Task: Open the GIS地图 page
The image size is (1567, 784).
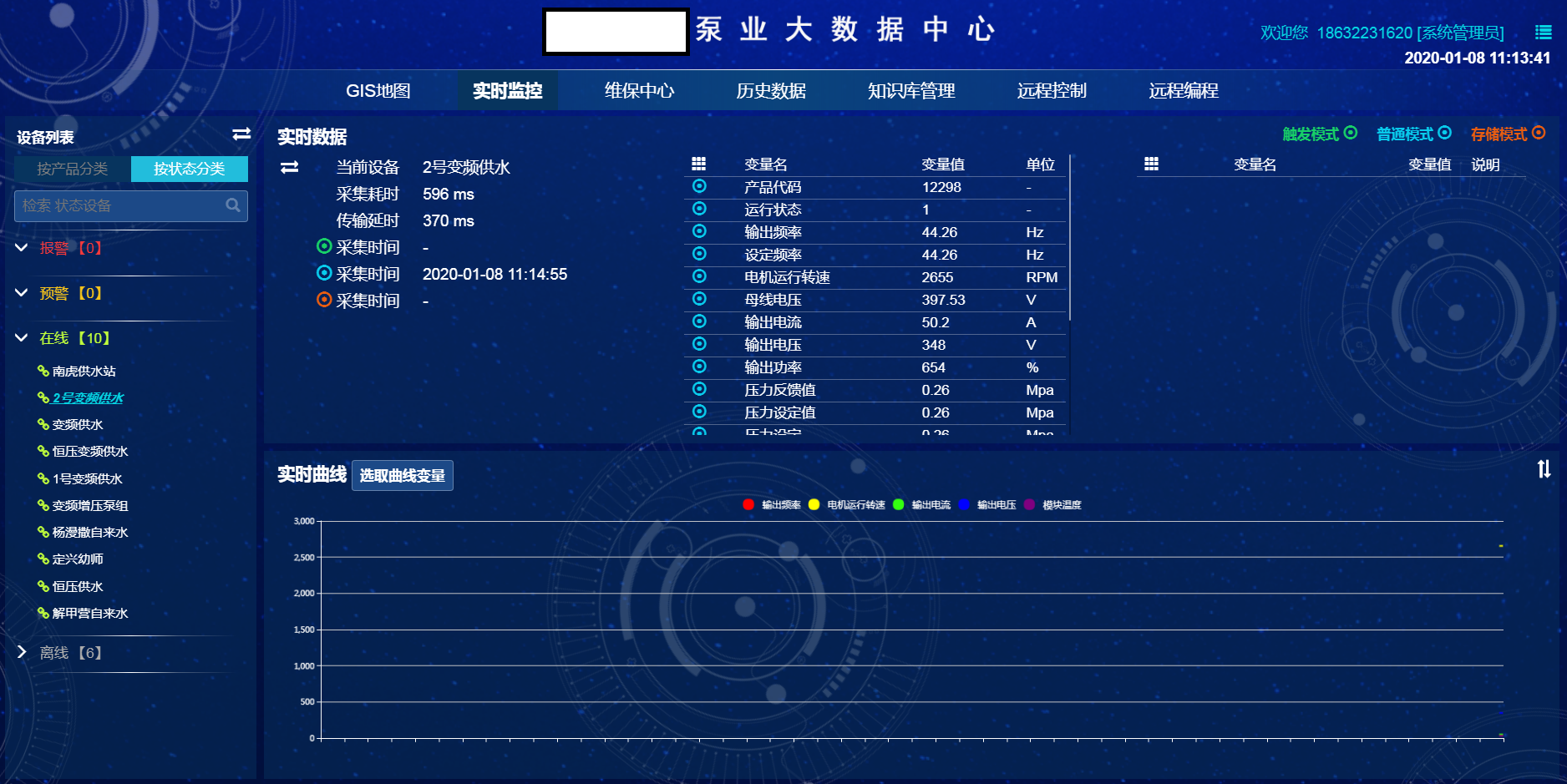Action: coord(380,91)
